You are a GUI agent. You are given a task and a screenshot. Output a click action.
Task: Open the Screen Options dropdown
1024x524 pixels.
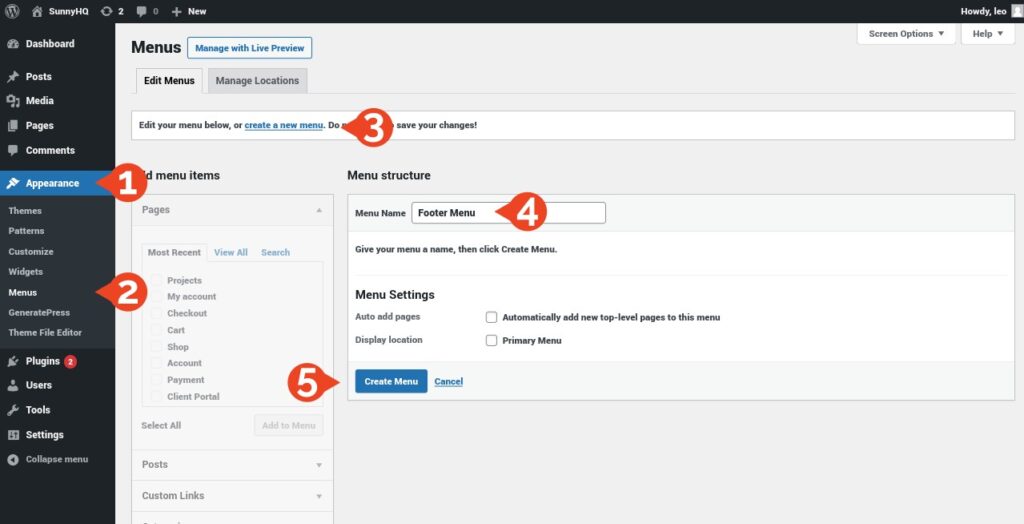pos(906,34)
